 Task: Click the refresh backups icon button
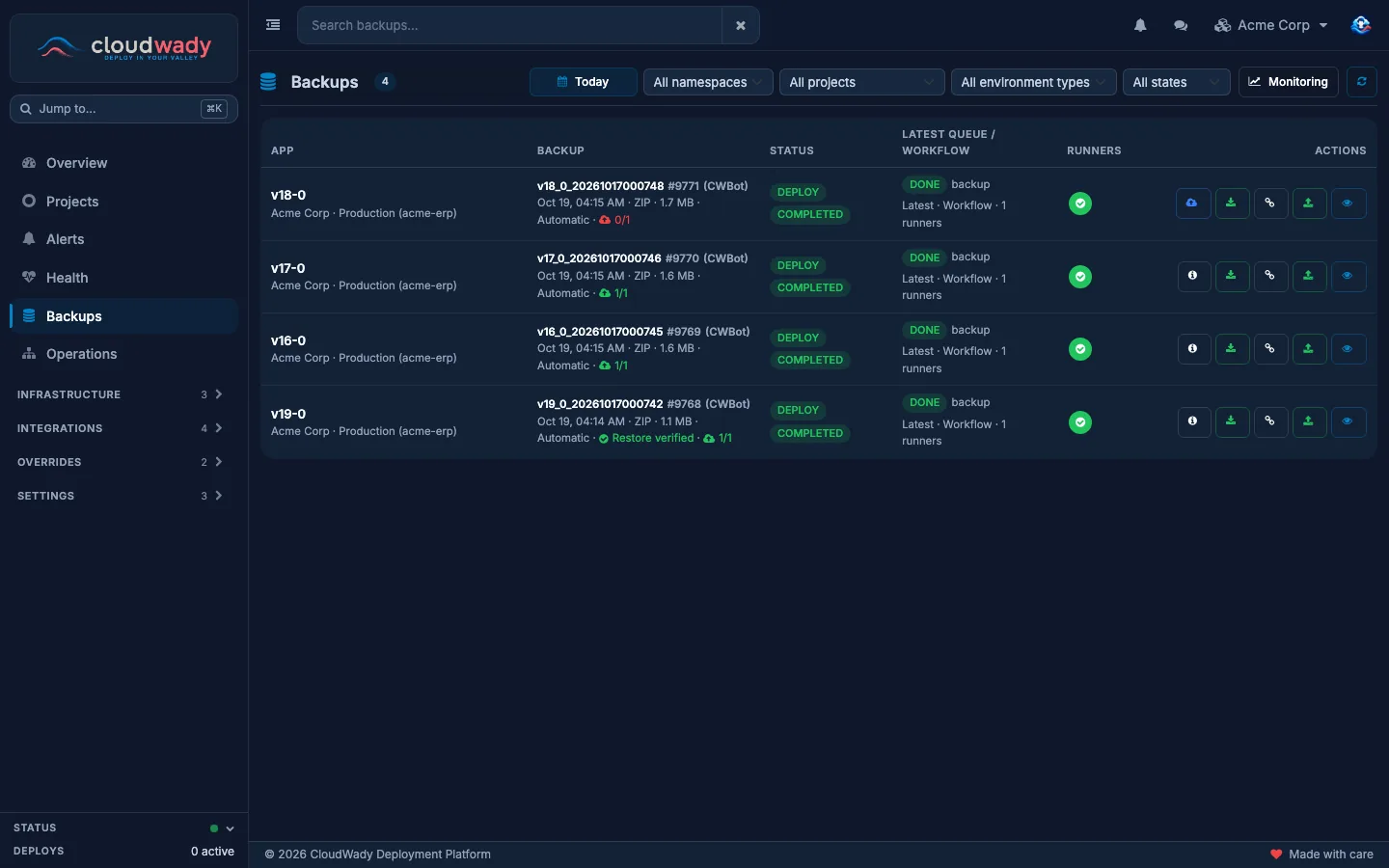[1362, 82]
